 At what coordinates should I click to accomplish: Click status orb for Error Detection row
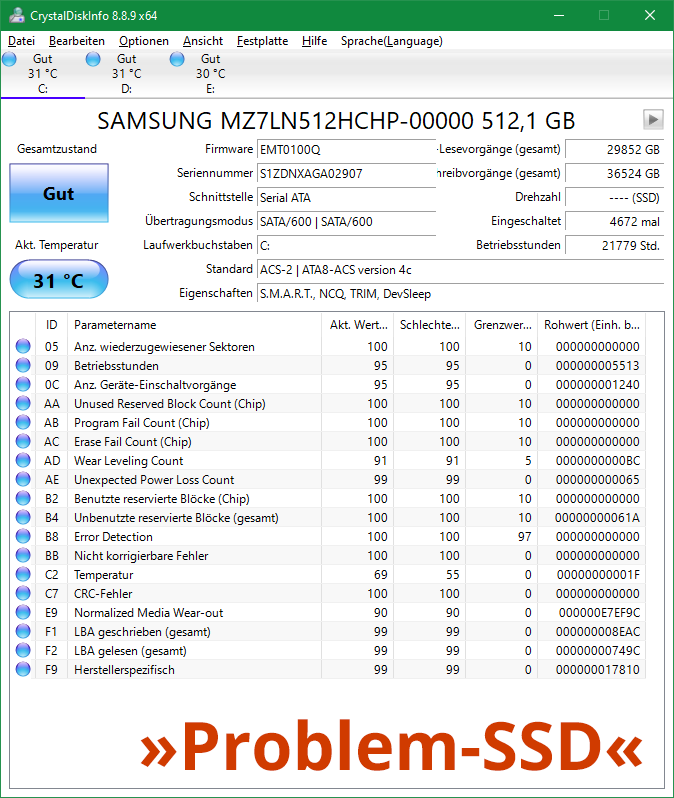point(23,536)
